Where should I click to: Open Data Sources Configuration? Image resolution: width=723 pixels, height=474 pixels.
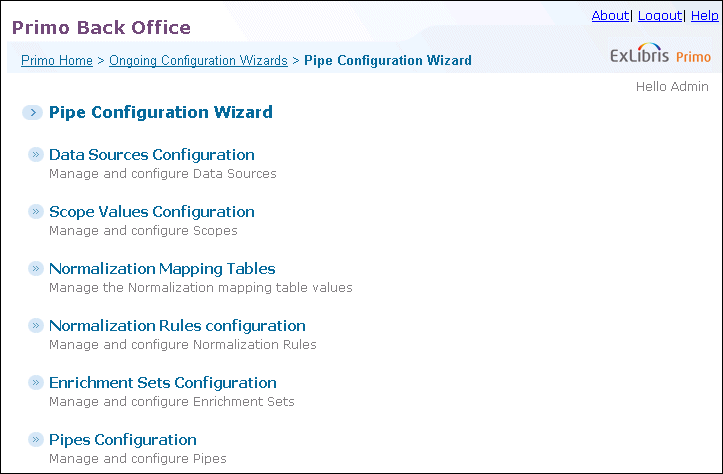click(152, 154)
